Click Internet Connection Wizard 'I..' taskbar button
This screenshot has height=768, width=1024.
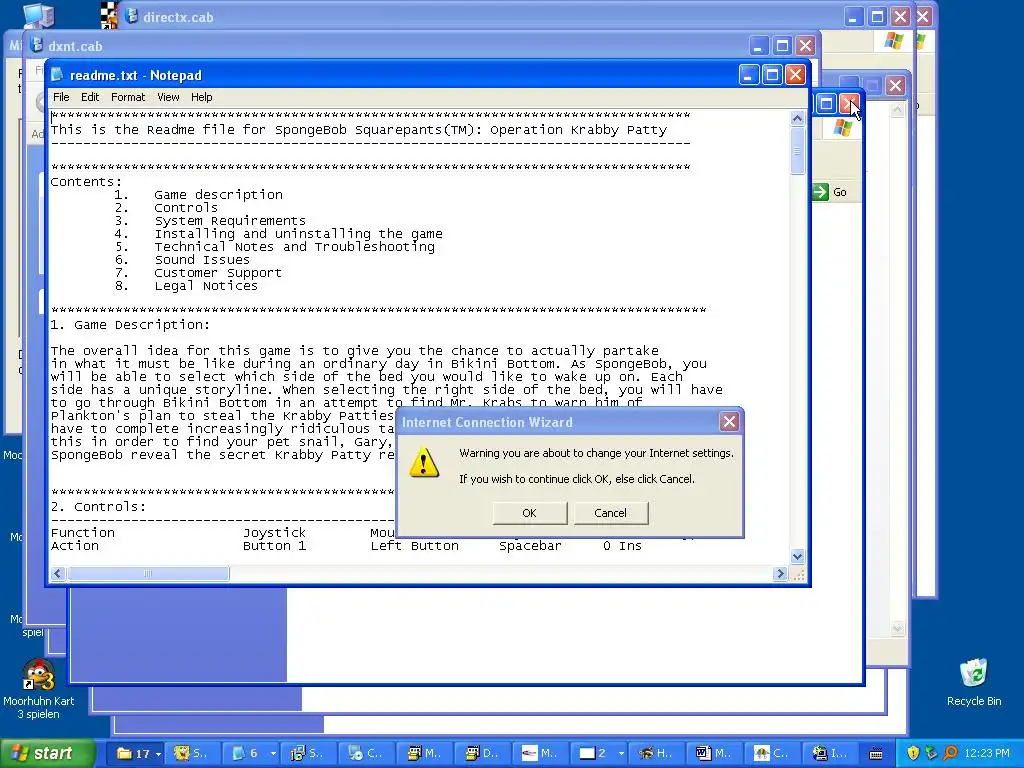click(x=829, y=753)
